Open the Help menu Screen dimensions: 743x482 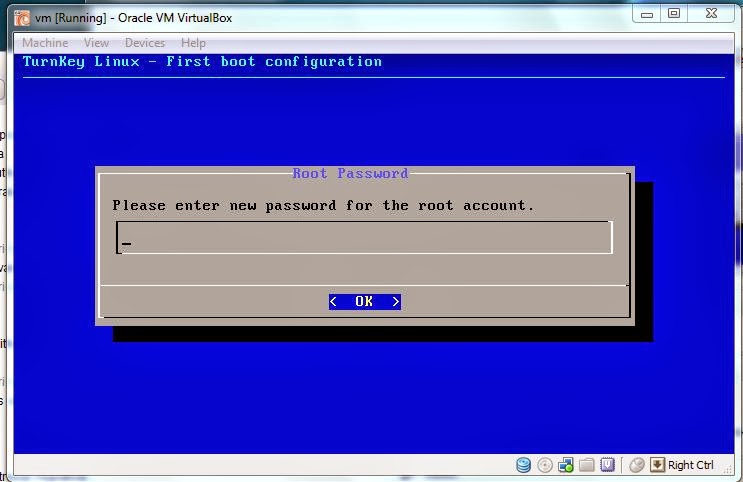[193, 43]
